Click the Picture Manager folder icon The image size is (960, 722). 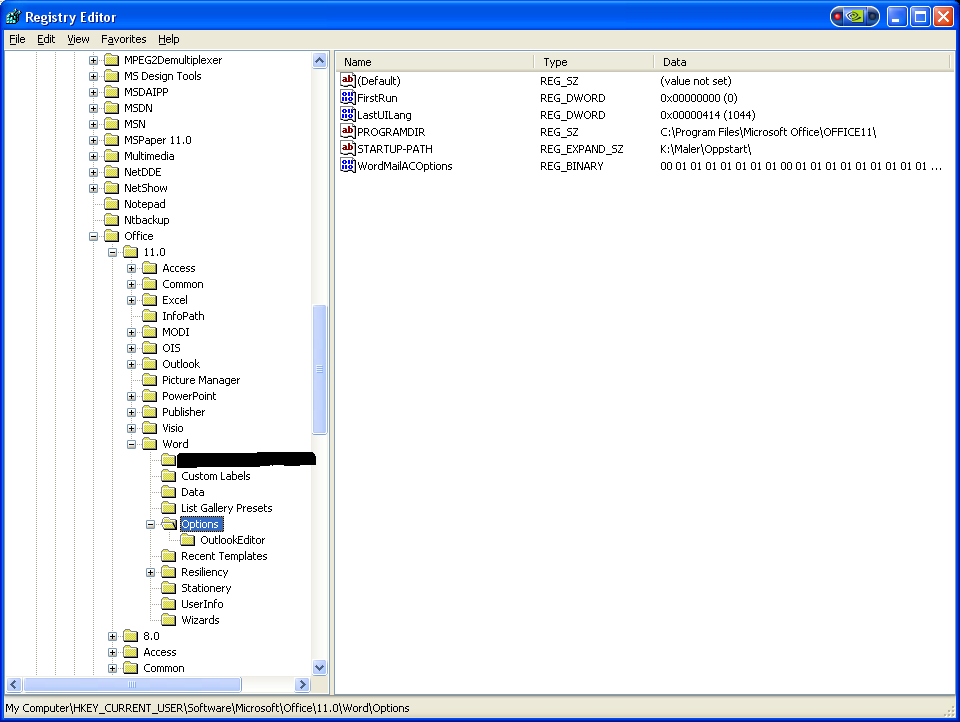[149, 380]
